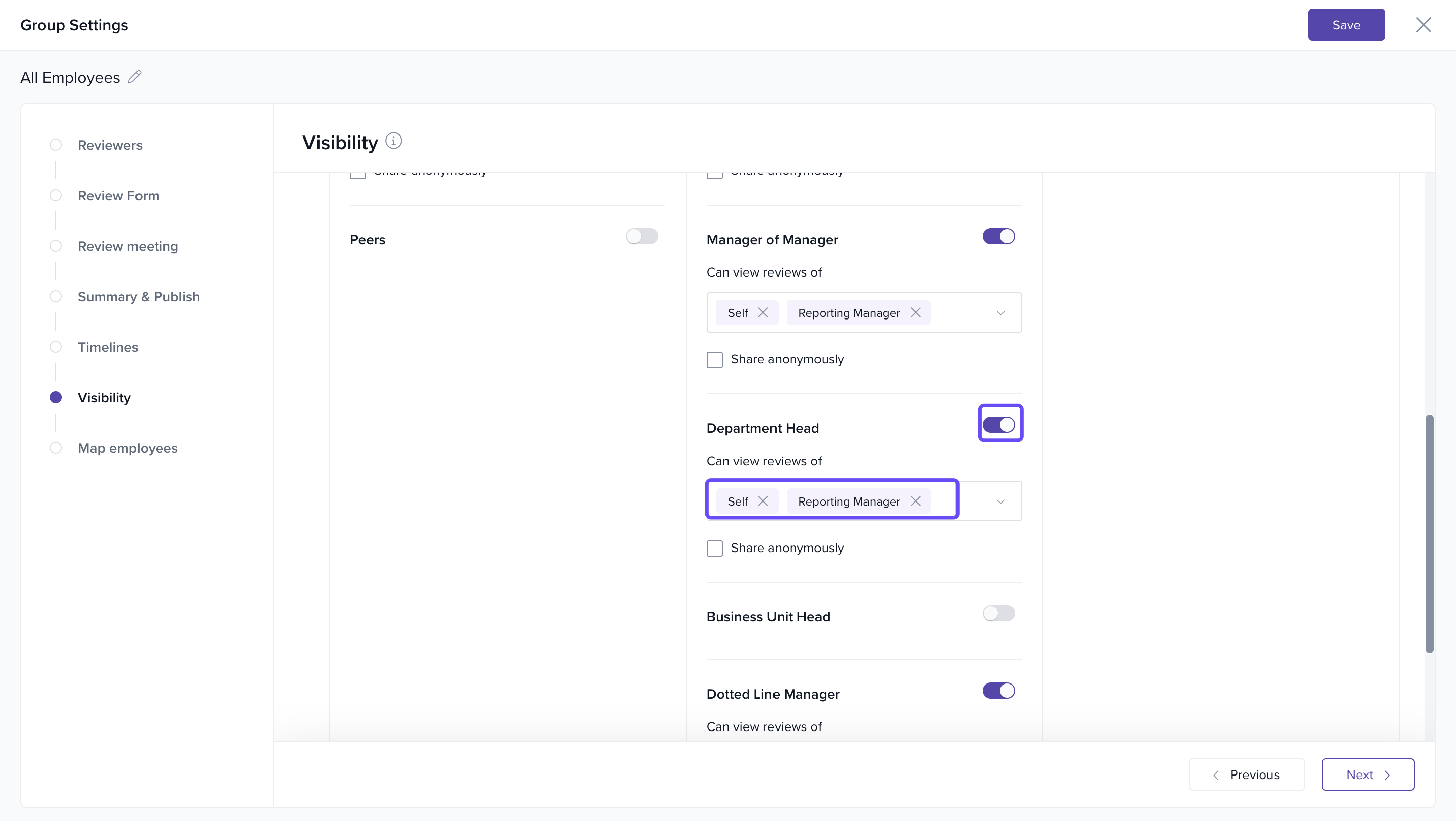Click the vertical scrollbar thumb
Screen dimensions: 1456x821
1429,534
